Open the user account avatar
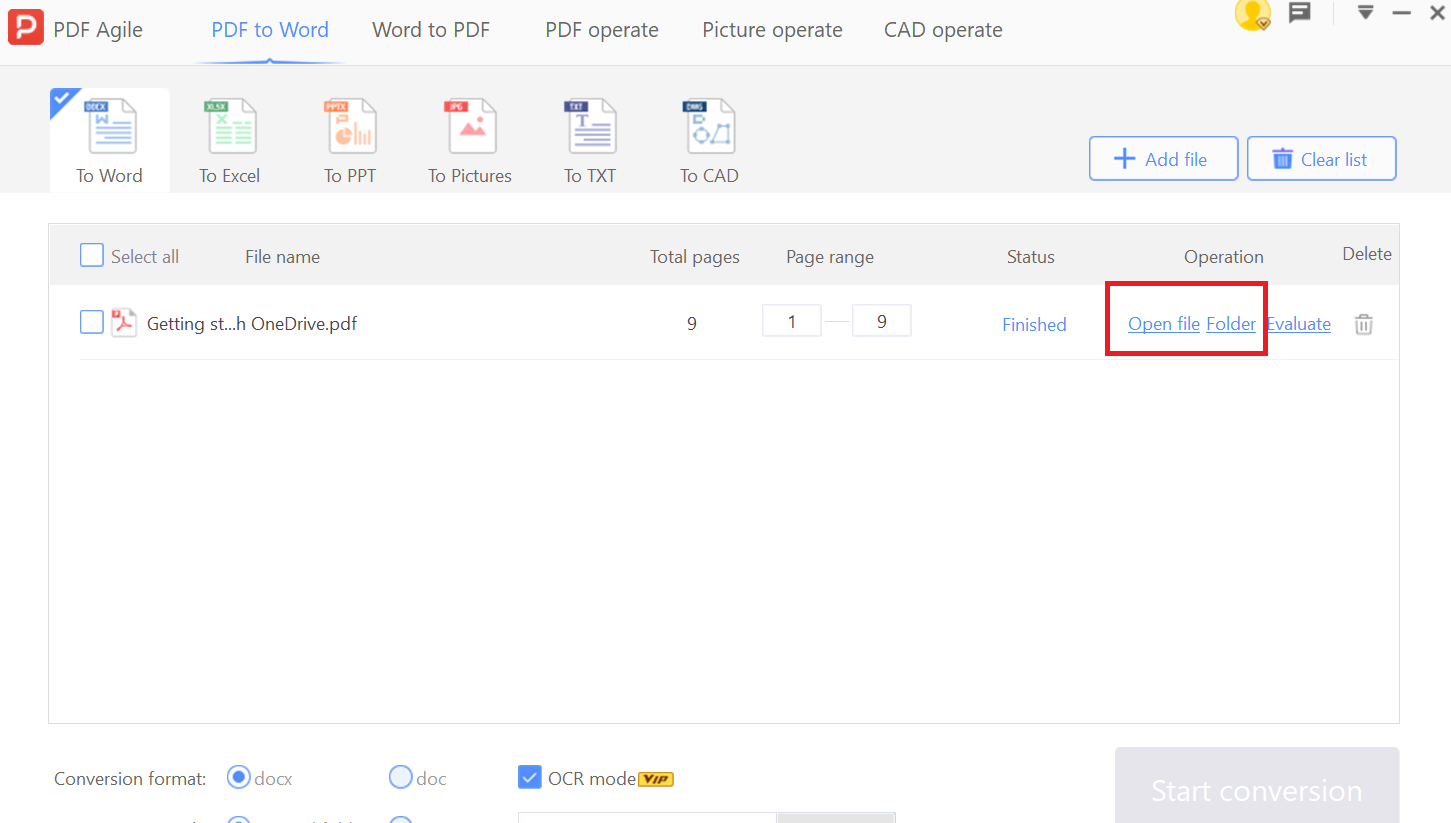Viewport: 1451px width, 823px height. (1253, 14)
